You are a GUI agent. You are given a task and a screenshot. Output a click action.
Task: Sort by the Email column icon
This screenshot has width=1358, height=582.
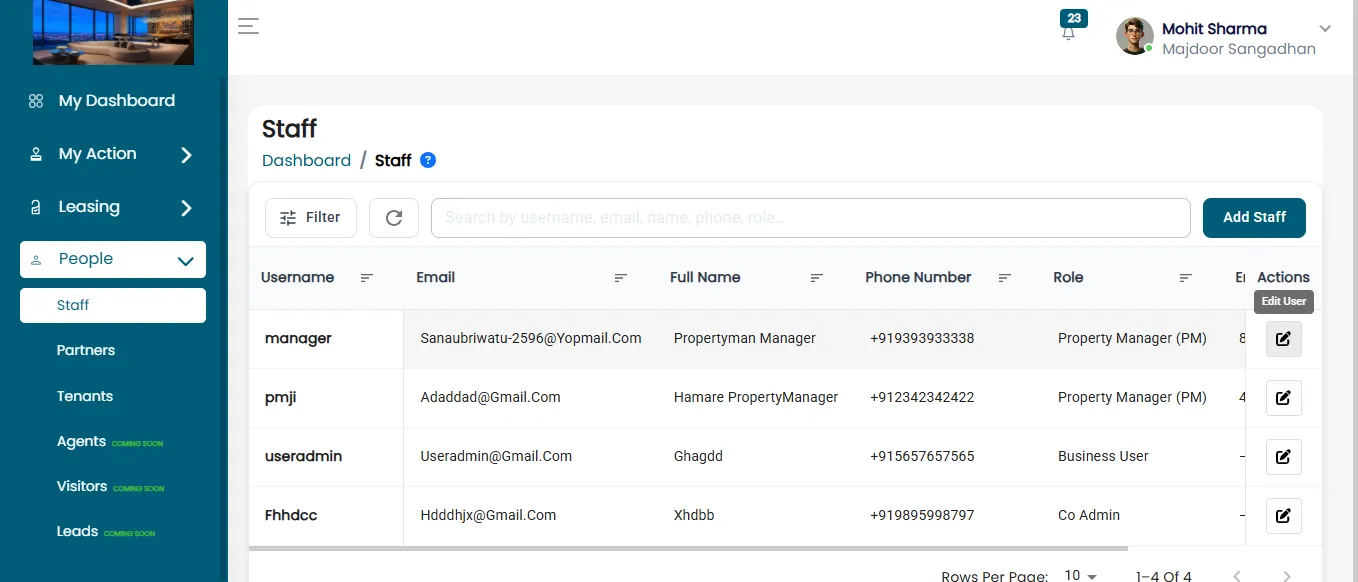click(x=621, y=278)
